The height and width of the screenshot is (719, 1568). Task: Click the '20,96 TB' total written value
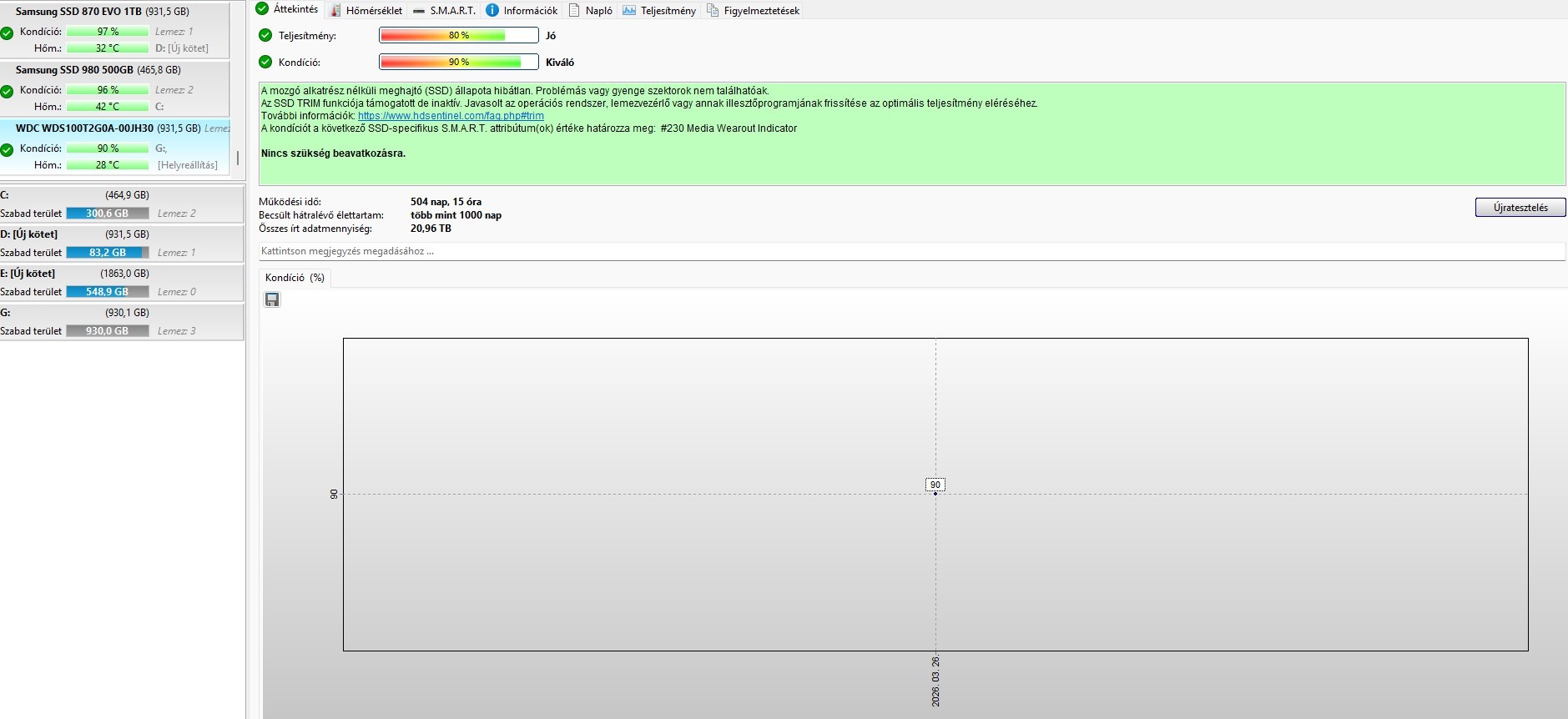point(431,229)
